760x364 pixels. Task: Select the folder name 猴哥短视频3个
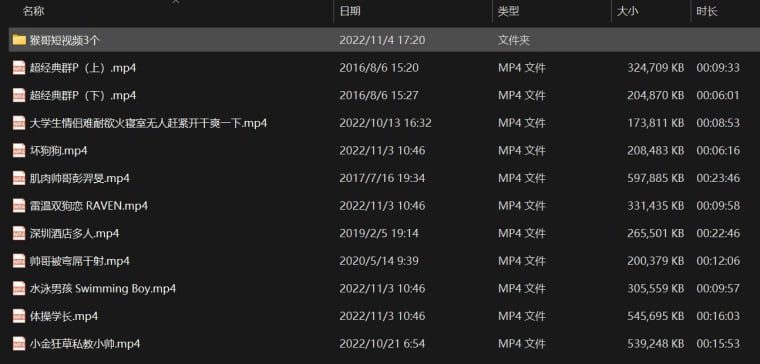[64, 40]
